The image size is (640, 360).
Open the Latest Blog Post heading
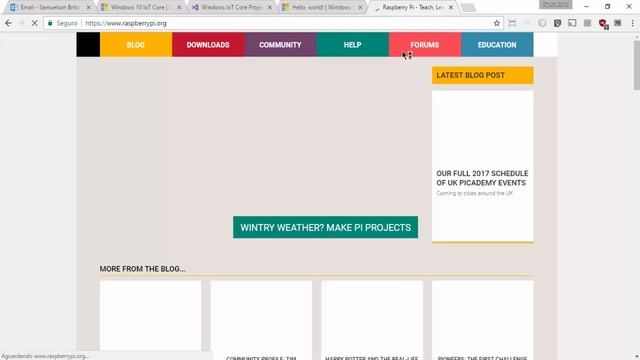pos(482,75)
